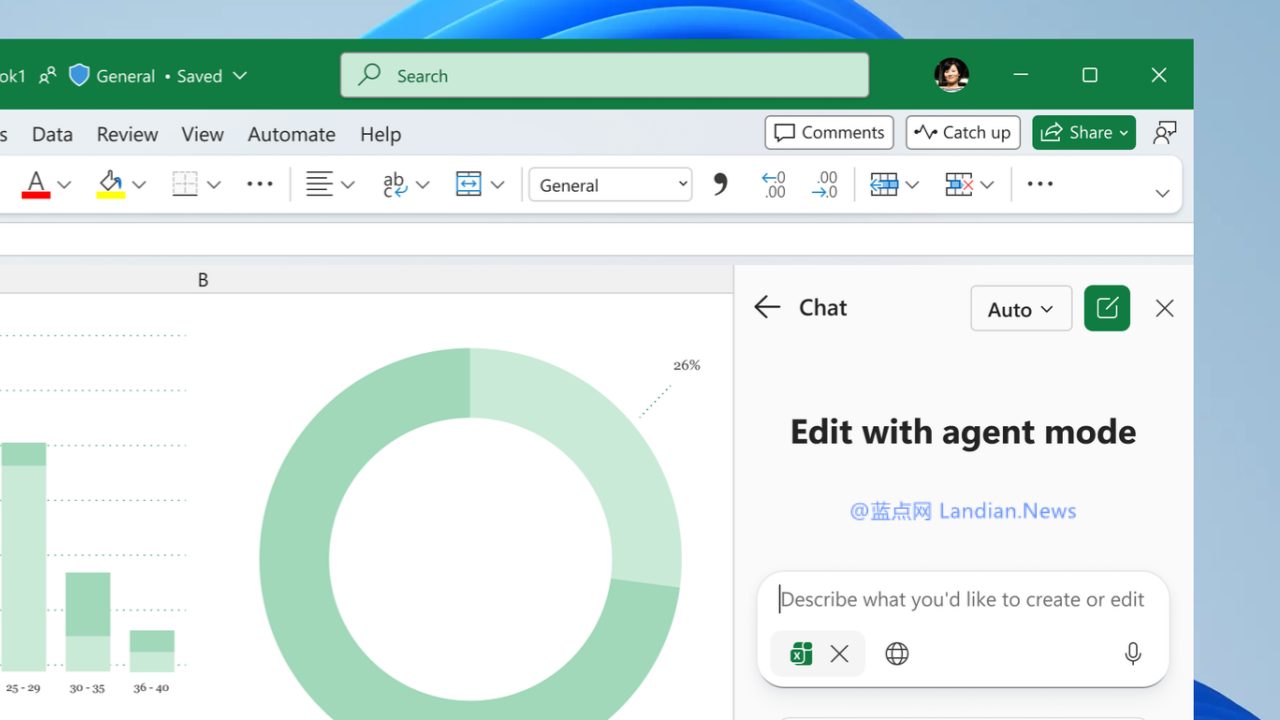Click the Comments button
The image size is (1280, 720).
(829, 132)
